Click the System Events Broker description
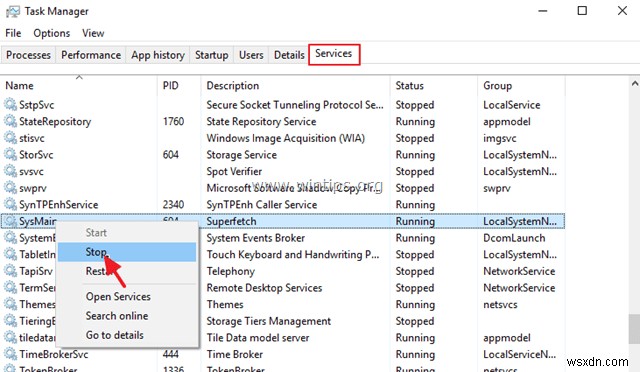Viewport: 640px width, 372px height. 256,238
